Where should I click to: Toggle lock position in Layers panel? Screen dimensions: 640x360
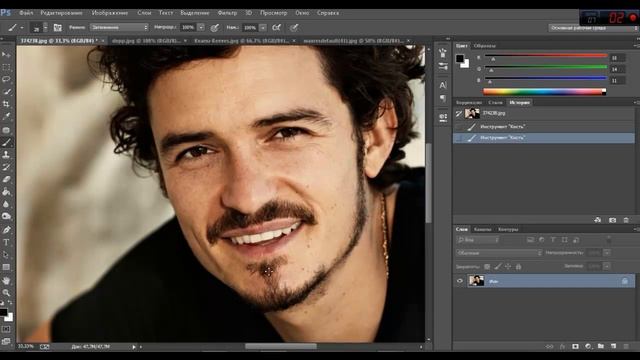coord(508,267)
